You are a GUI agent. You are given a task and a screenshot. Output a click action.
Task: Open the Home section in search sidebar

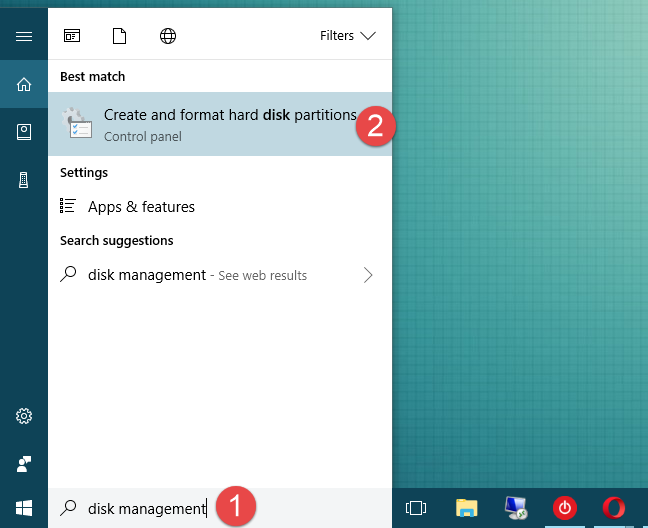pyautogui.click(x=24, y=84)
